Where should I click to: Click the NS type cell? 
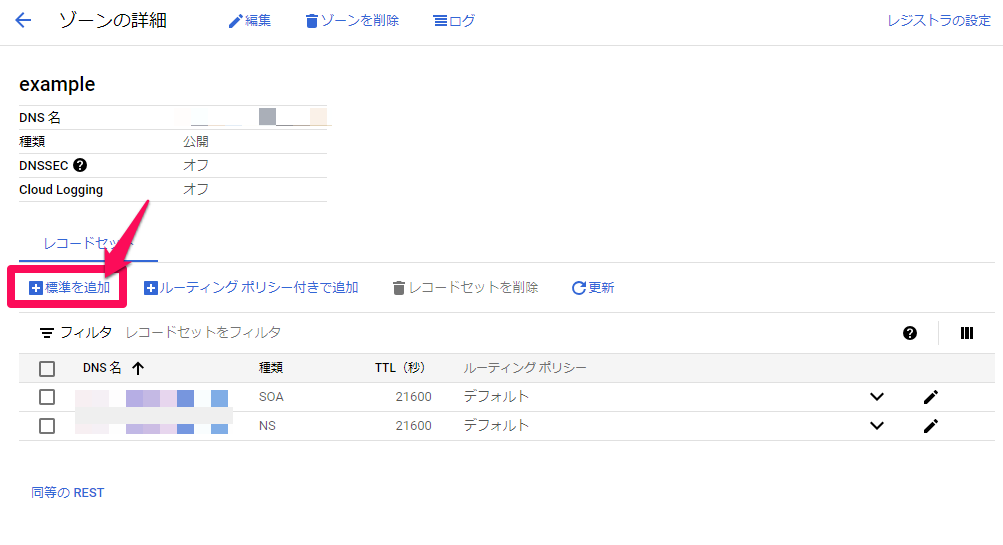point(267,425)
